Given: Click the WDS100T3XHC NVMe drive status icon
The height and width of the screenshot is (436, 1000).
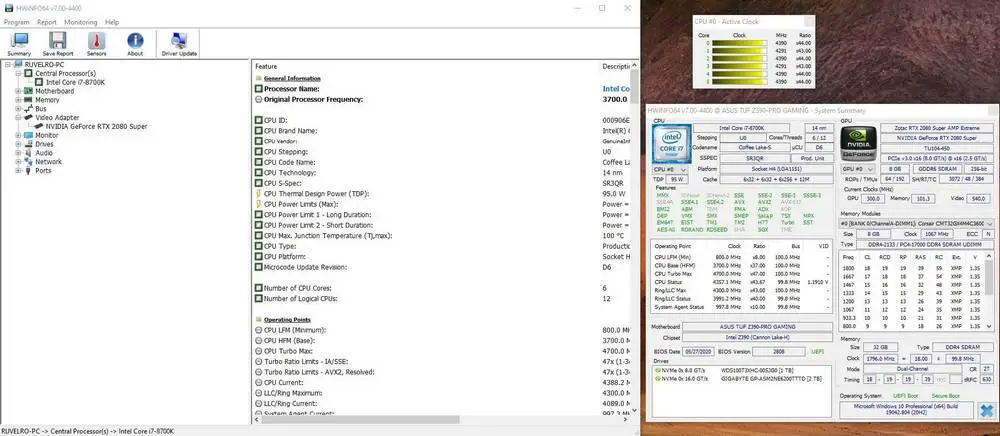Looking at the screenshot, I should (x=658, y=370).
